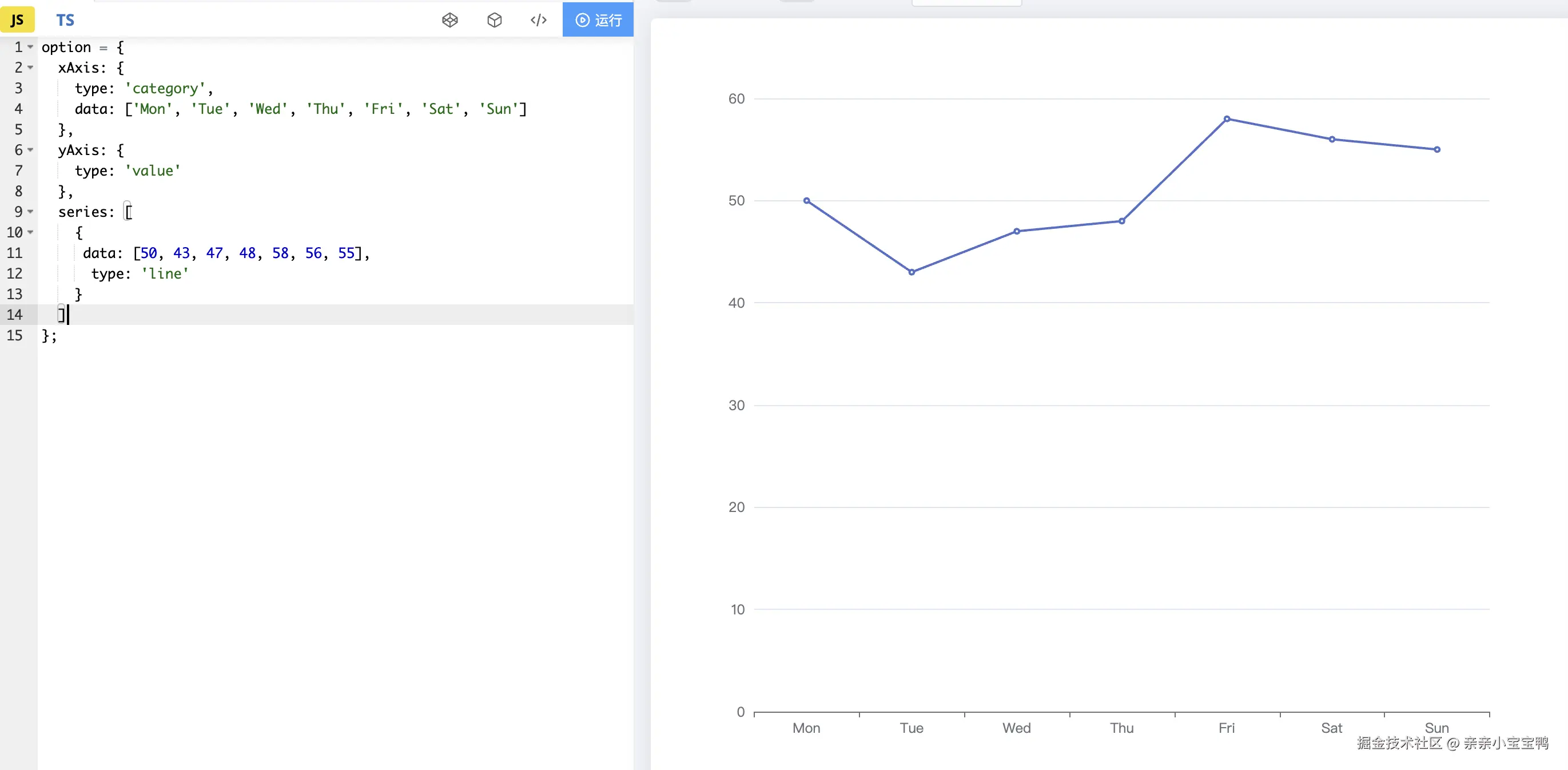Click the Fri data point at 58
This screenshot has height=770, width=1568.
pos(1227,118)
